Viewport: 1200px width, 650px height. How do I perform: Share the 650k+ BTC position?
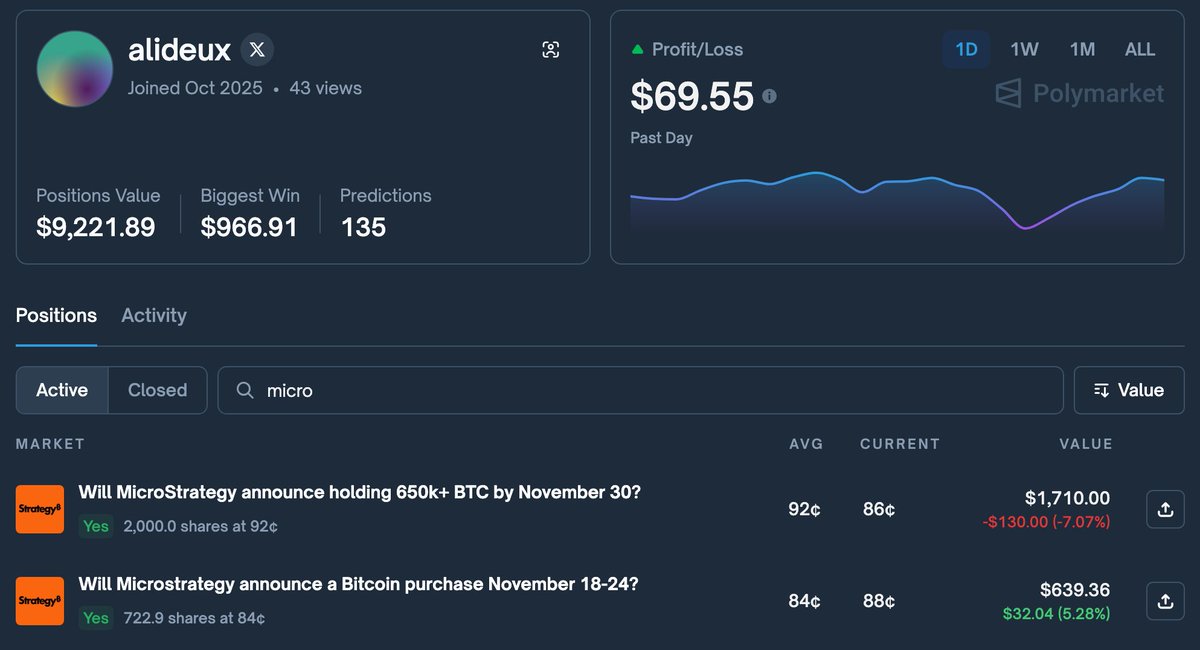coord(1165,509)
